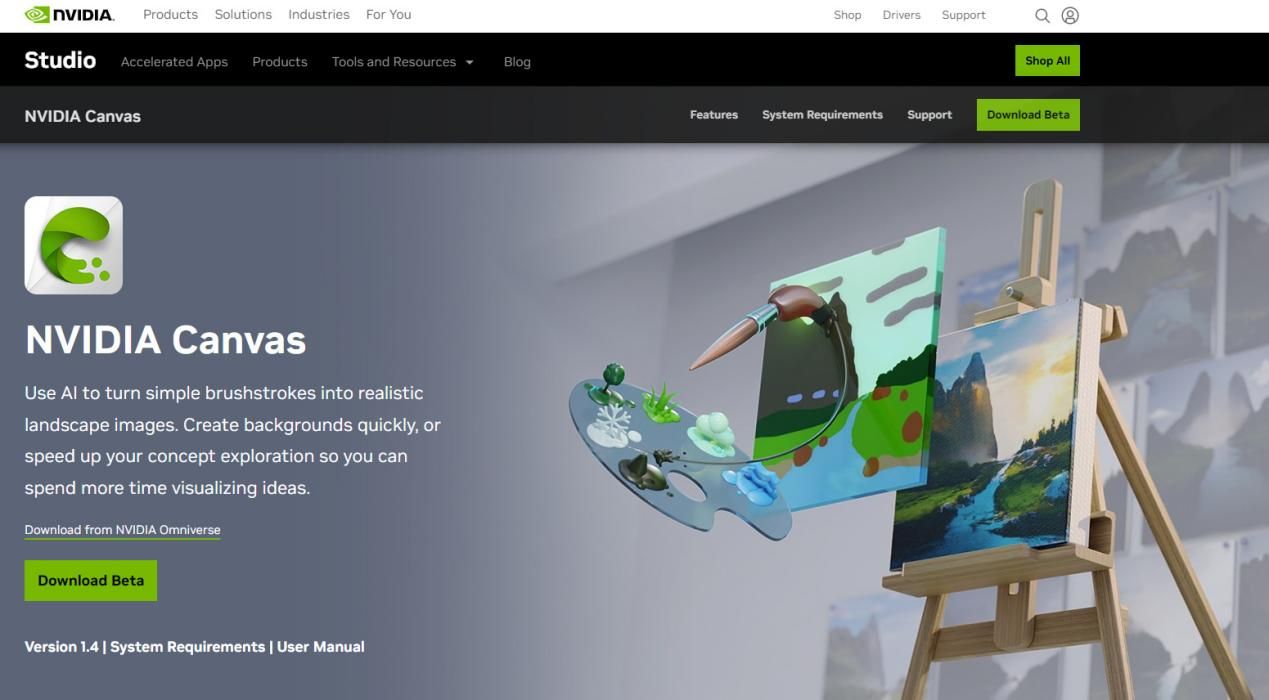Click the 'Version 1.4' text

click(62, 647)
